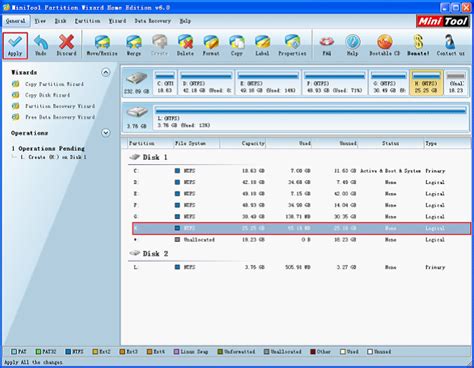
Task: Collapse the Wizards panel section
Action: tap(106, 72)
